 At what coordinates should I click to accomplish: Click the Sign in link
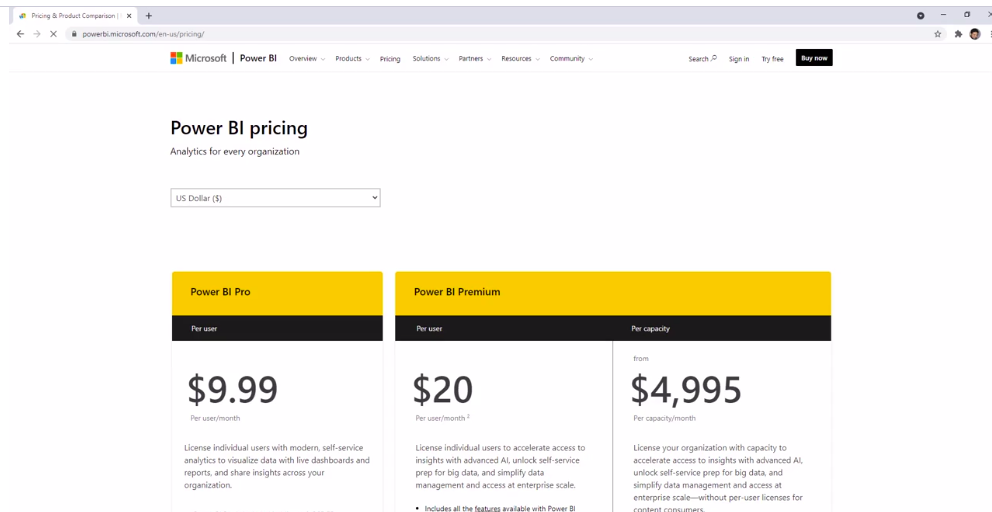(x=738, y=59)
